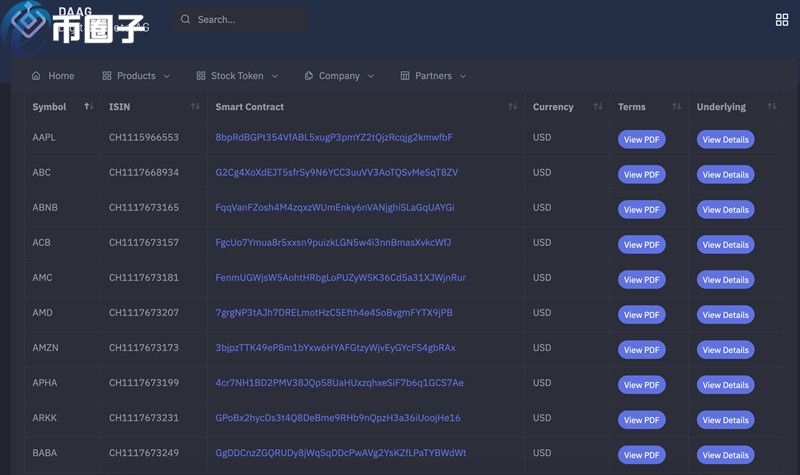Select ISIN CH1115966553 cell
Image resolution: width=800 pixels, height=475 pixels.
click(x=144, y=137)
